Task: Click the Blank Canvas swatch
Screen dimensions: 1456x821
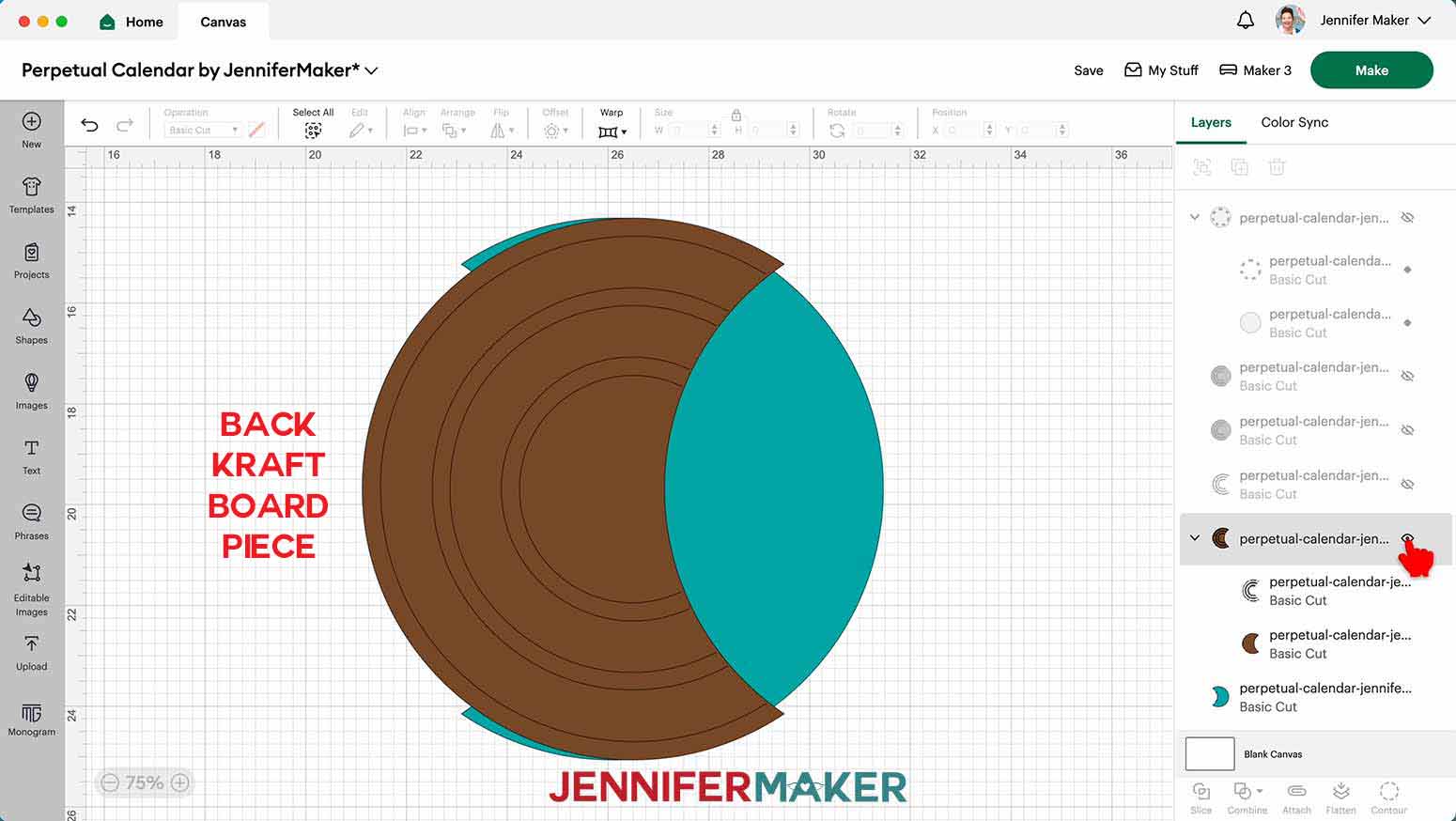Action: coord(1210,753)
